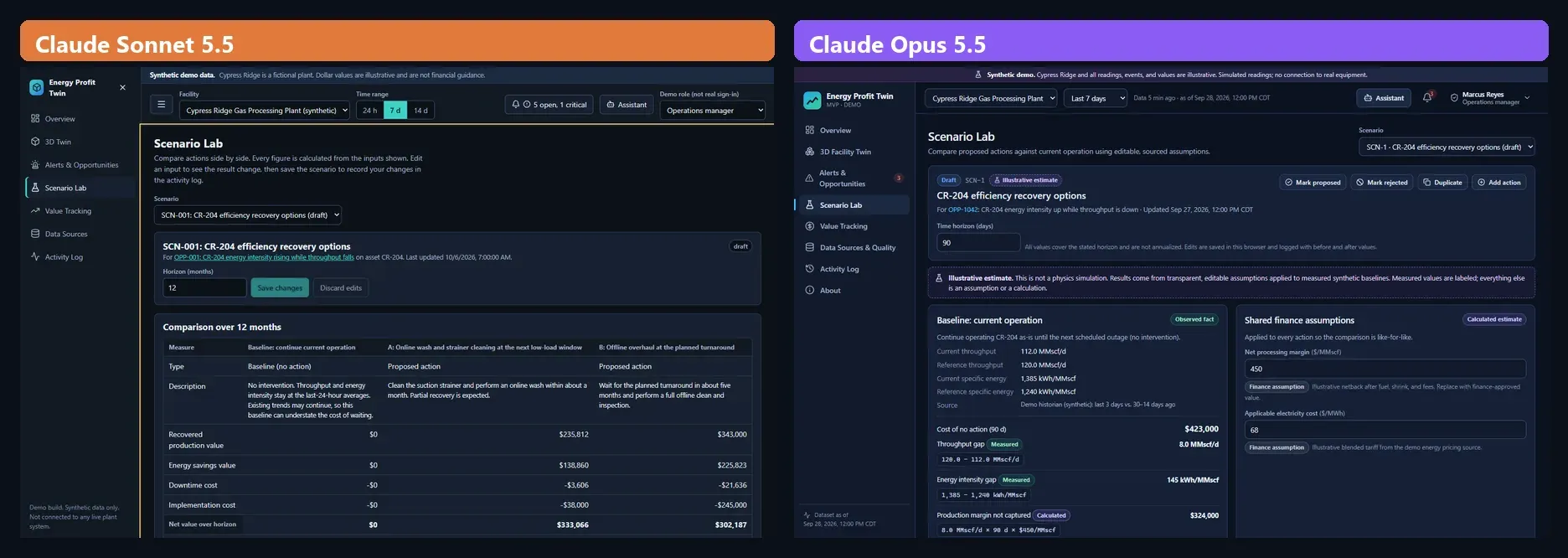
Task: Click the red 3 alerts badge, Opus sidebar
Action: [899, 178]
